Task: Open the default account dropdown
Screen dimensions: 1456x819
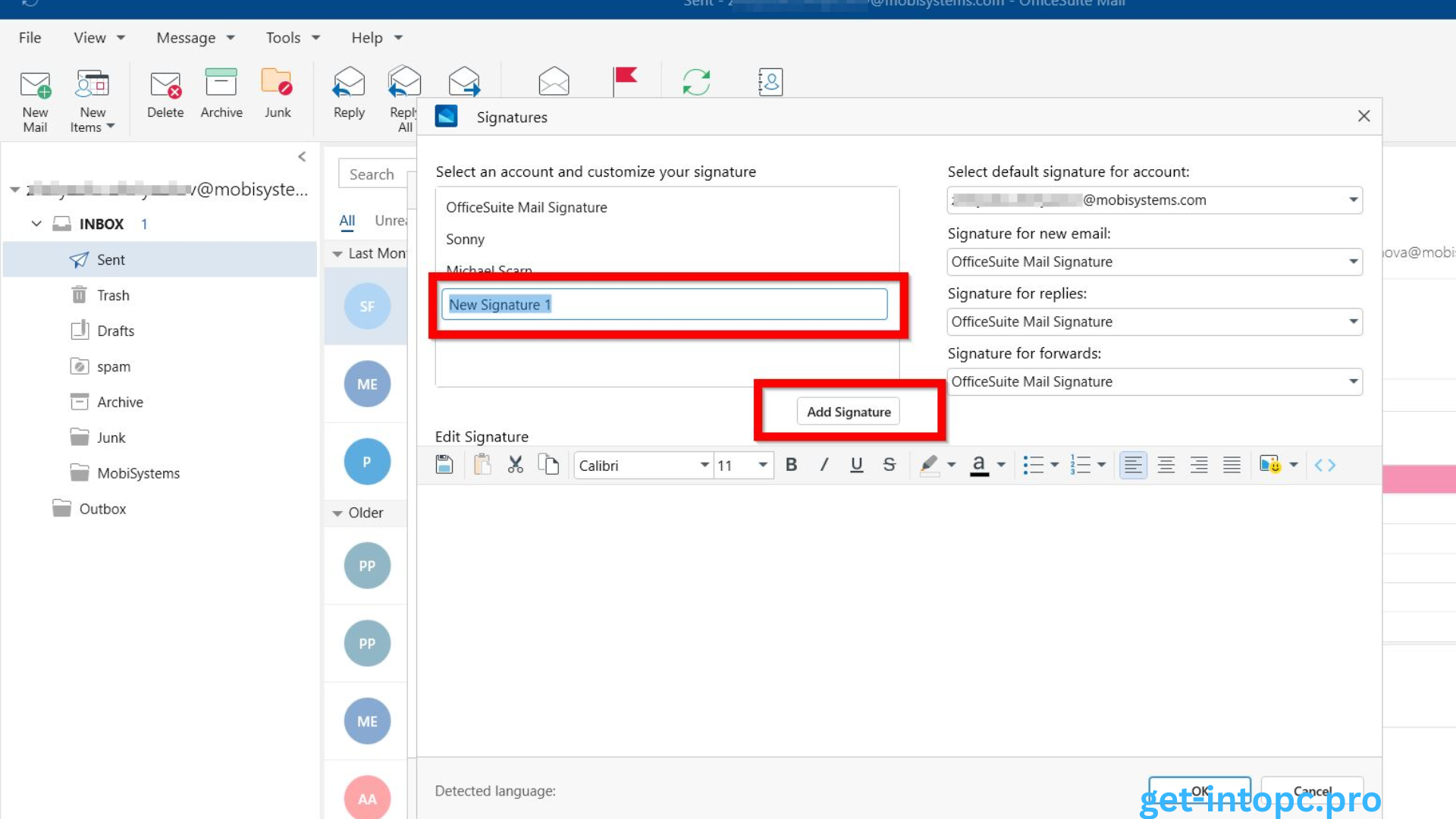Action: [1154, 200]
